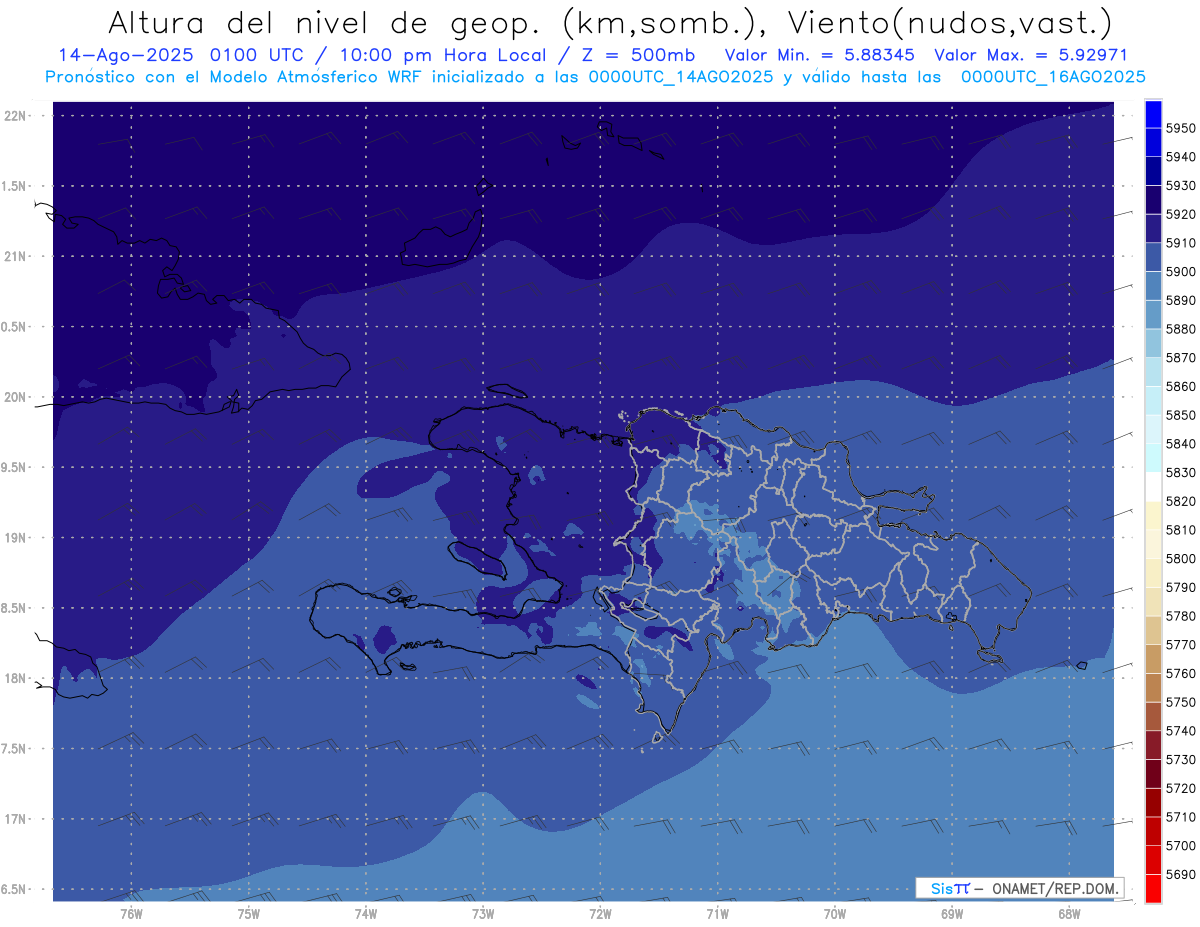Click the title 'Altura del nivel de geop.'
The image size is (1200, 927).
point(325,22)
